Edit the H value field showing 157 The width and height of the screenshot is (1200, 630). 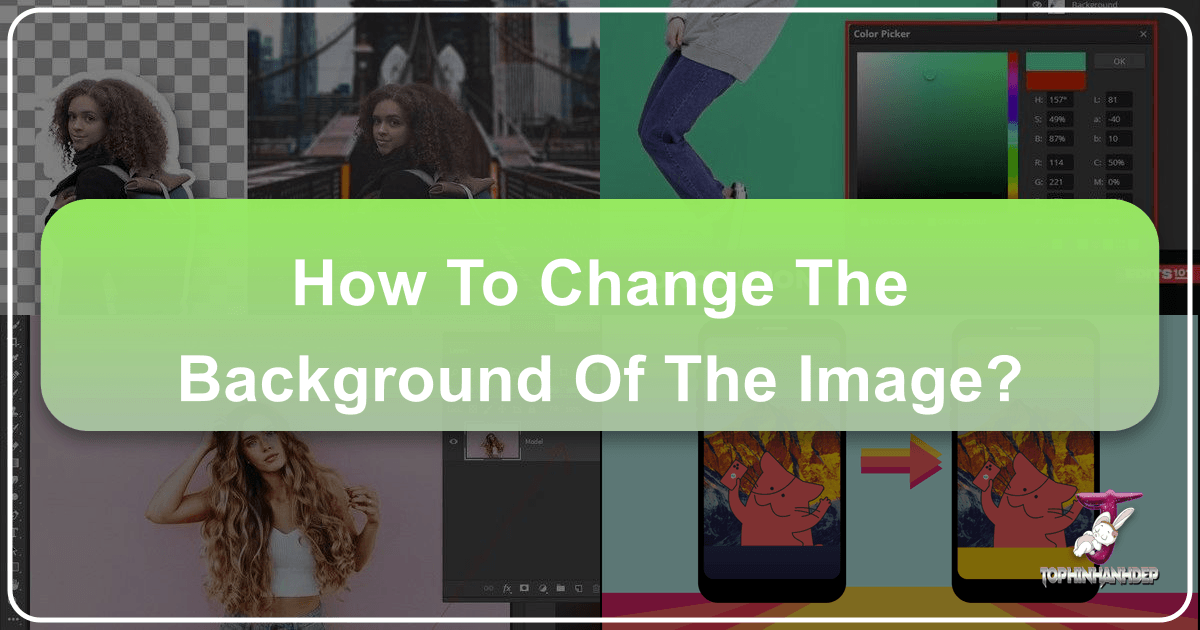tap(1060, 100)
